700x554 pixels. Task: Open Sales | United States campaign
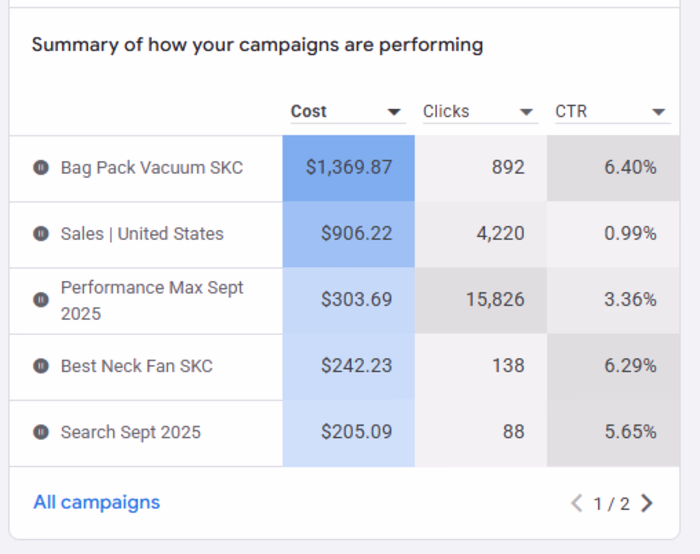142,233
